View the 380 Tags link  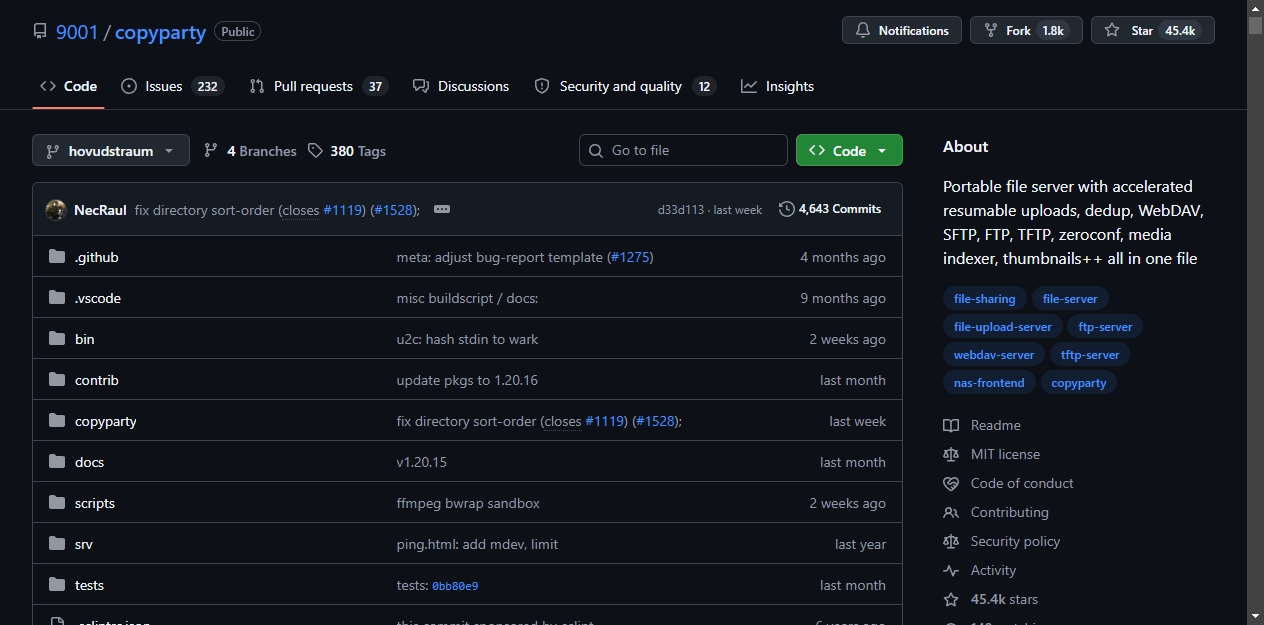click(x=347, y=151)
